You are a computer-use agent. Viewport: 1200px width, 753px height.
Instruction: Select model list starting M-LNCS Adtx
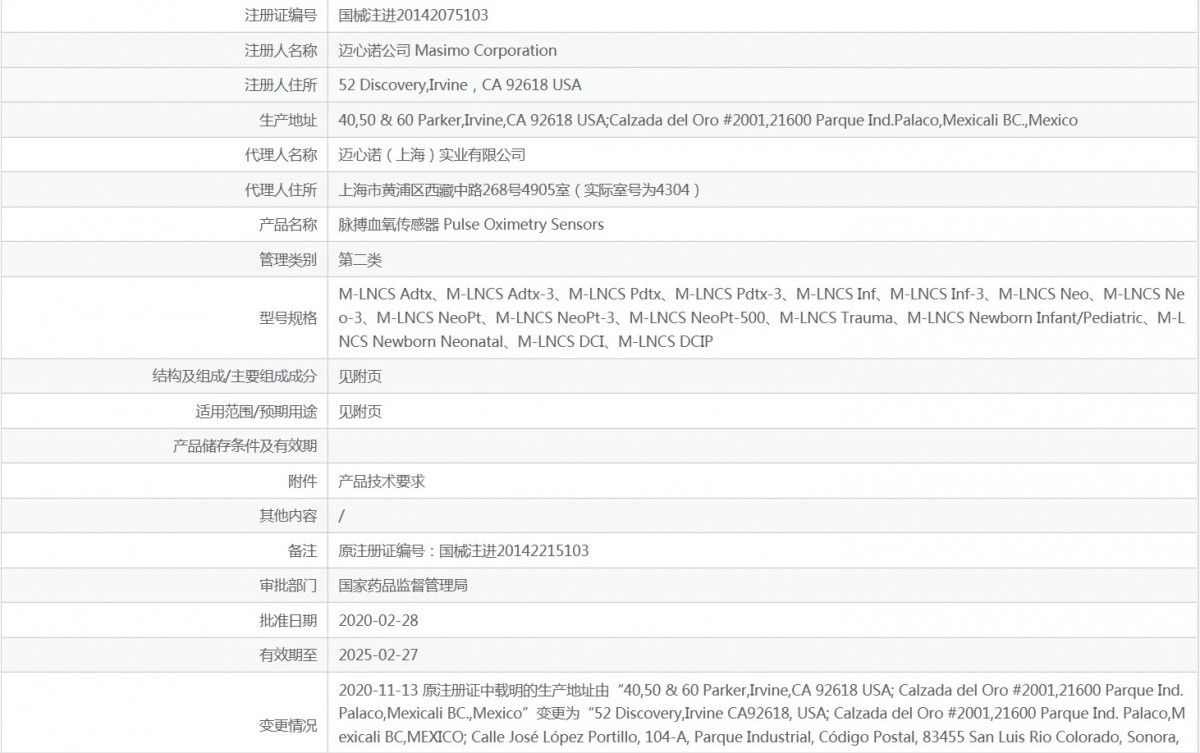pyautogui.click(x=762, y=318)
